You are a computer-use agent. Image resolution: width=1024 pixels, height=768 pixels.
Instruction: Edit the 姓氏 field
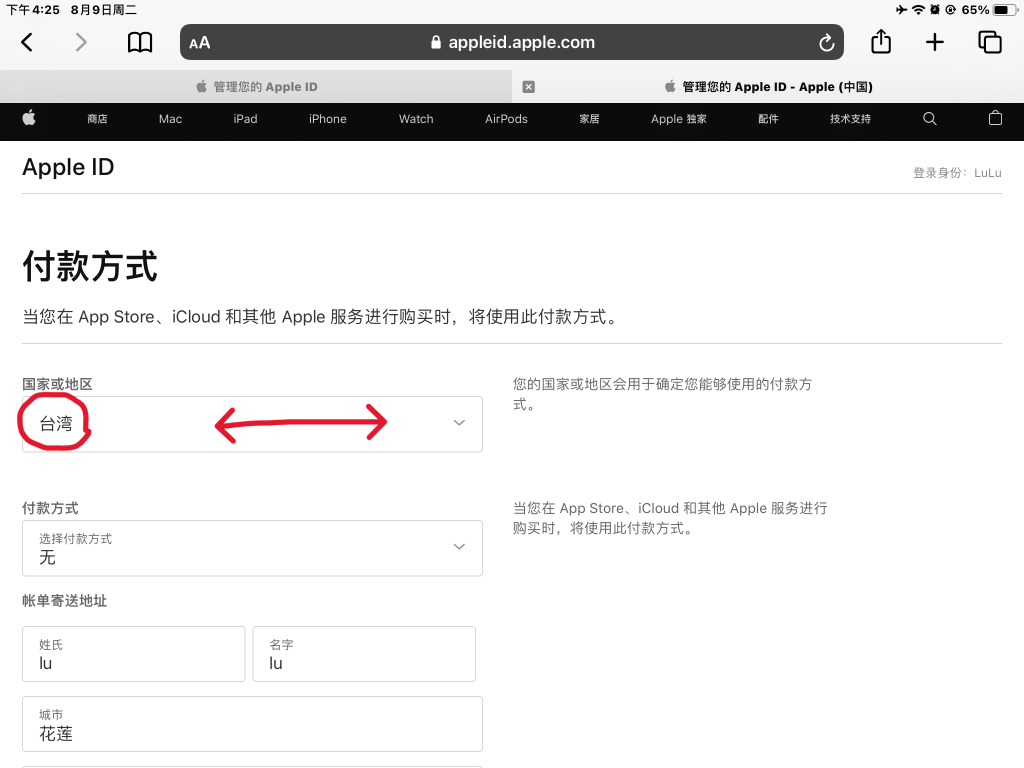pos(133,654)
